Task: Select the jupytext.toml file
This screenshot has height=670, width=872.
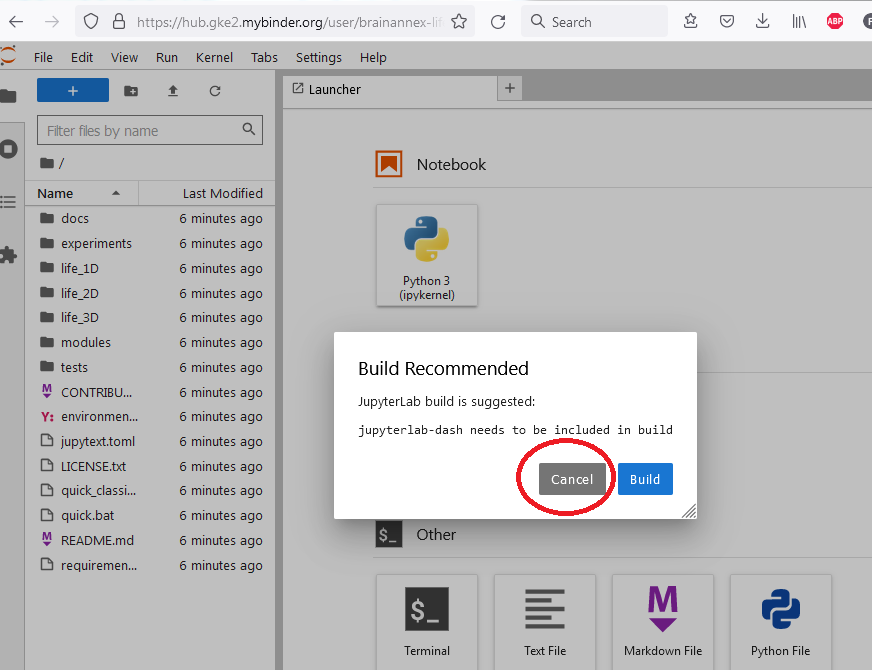Action: [x=150, y=441]
